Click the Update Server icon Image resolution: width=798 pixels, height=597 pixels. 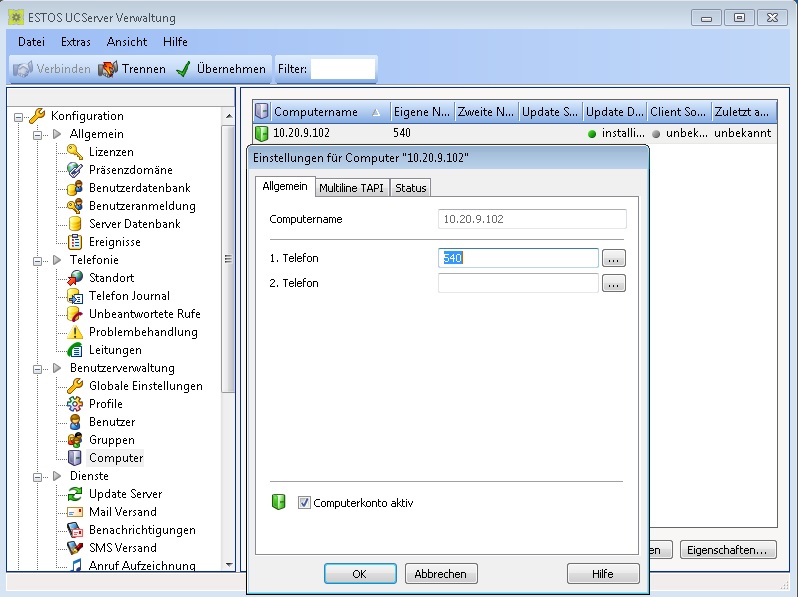tap(74, 494)
